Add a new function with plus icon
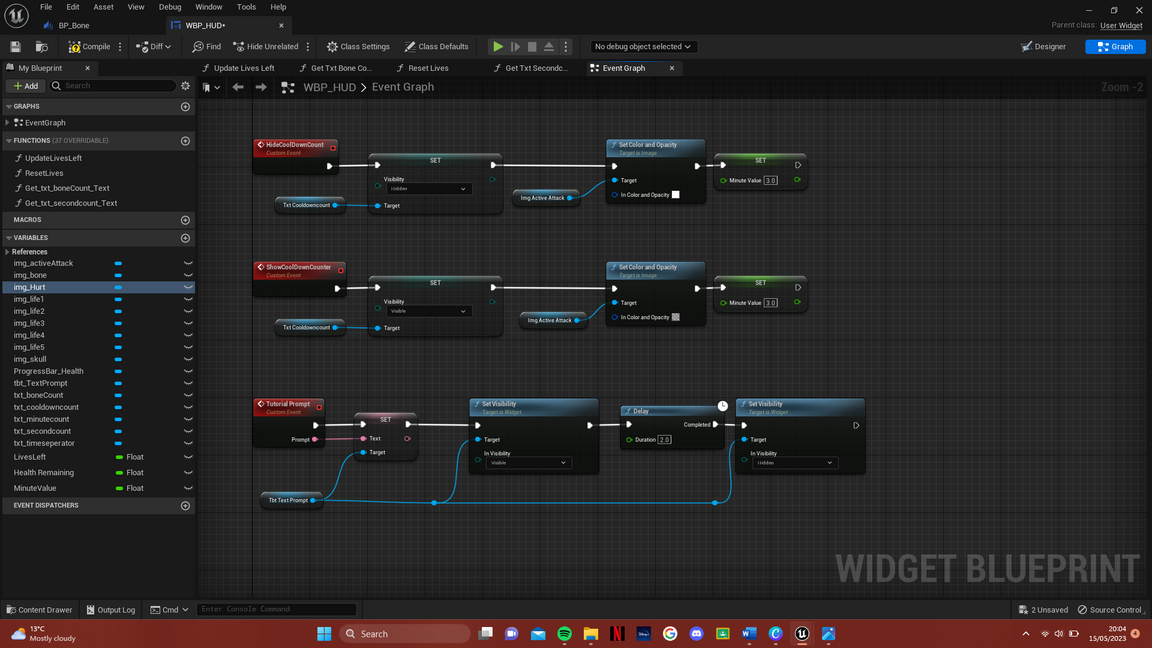The height and width of the screenshot is (648, 1152). (x=185, y=140)
